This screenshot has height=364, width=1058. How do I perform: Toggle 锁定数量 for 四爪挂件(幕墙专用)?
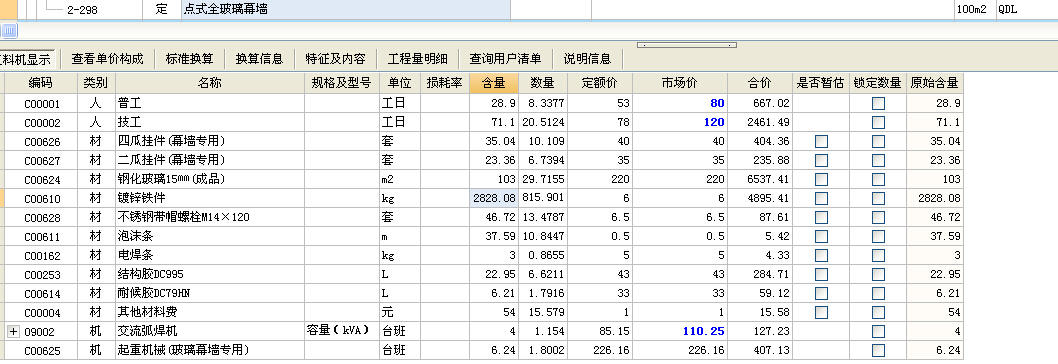[878, 142]
